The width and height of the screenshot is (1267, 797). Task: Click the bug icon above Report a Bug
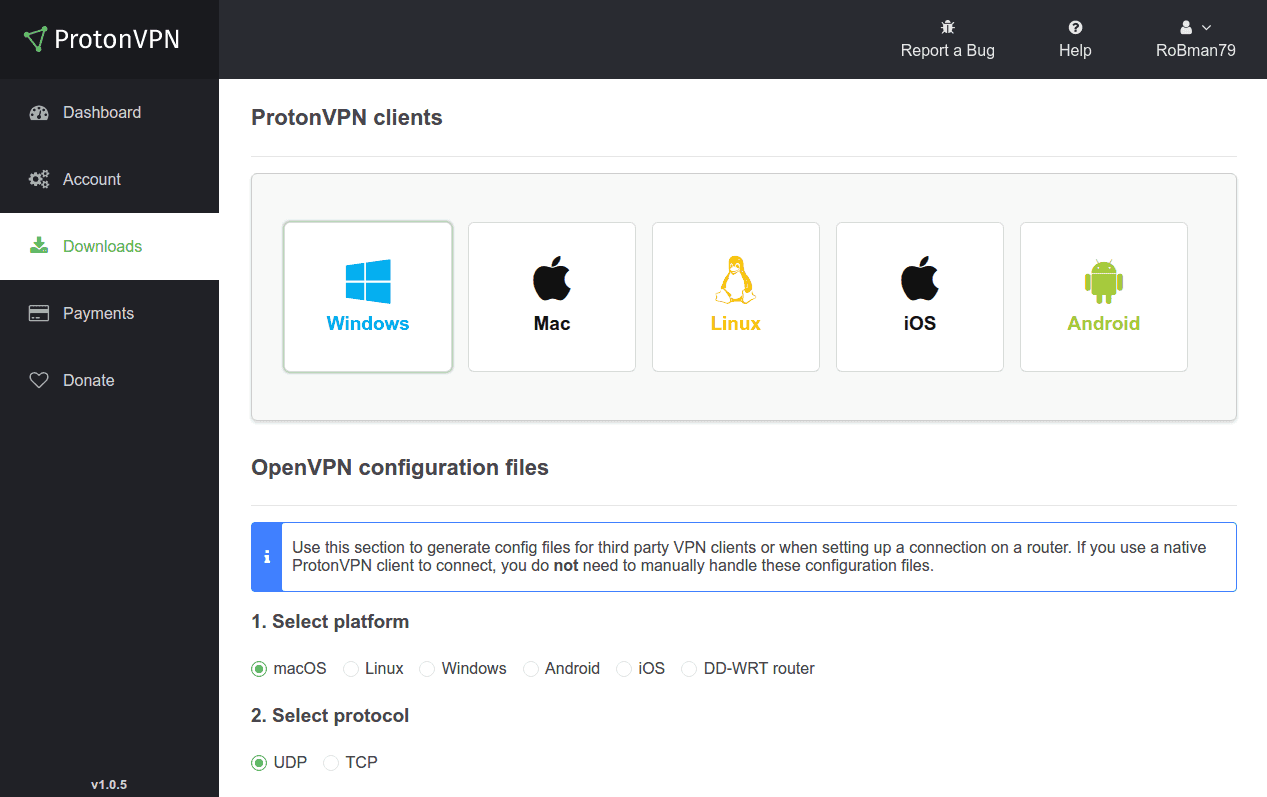[947, 26]
